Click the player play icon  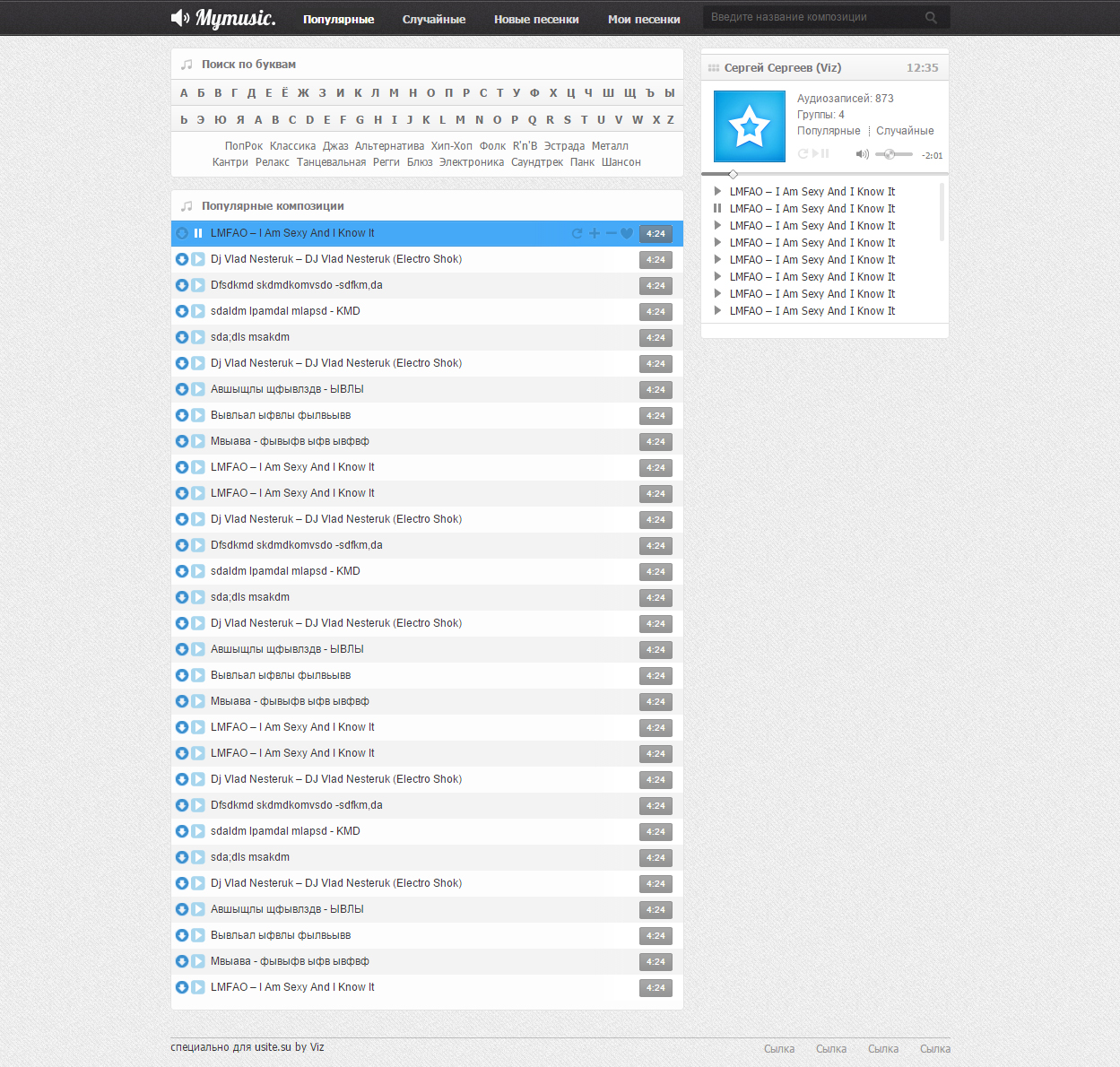pos(815,154)
